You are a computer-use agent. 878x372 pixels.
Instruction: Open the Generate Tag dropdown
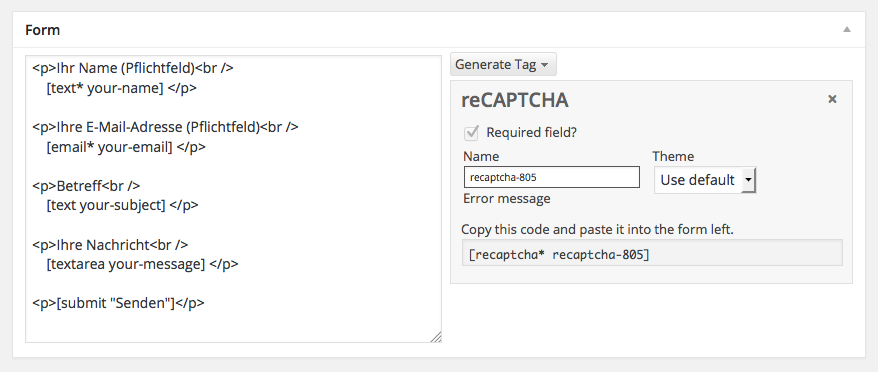503,64
